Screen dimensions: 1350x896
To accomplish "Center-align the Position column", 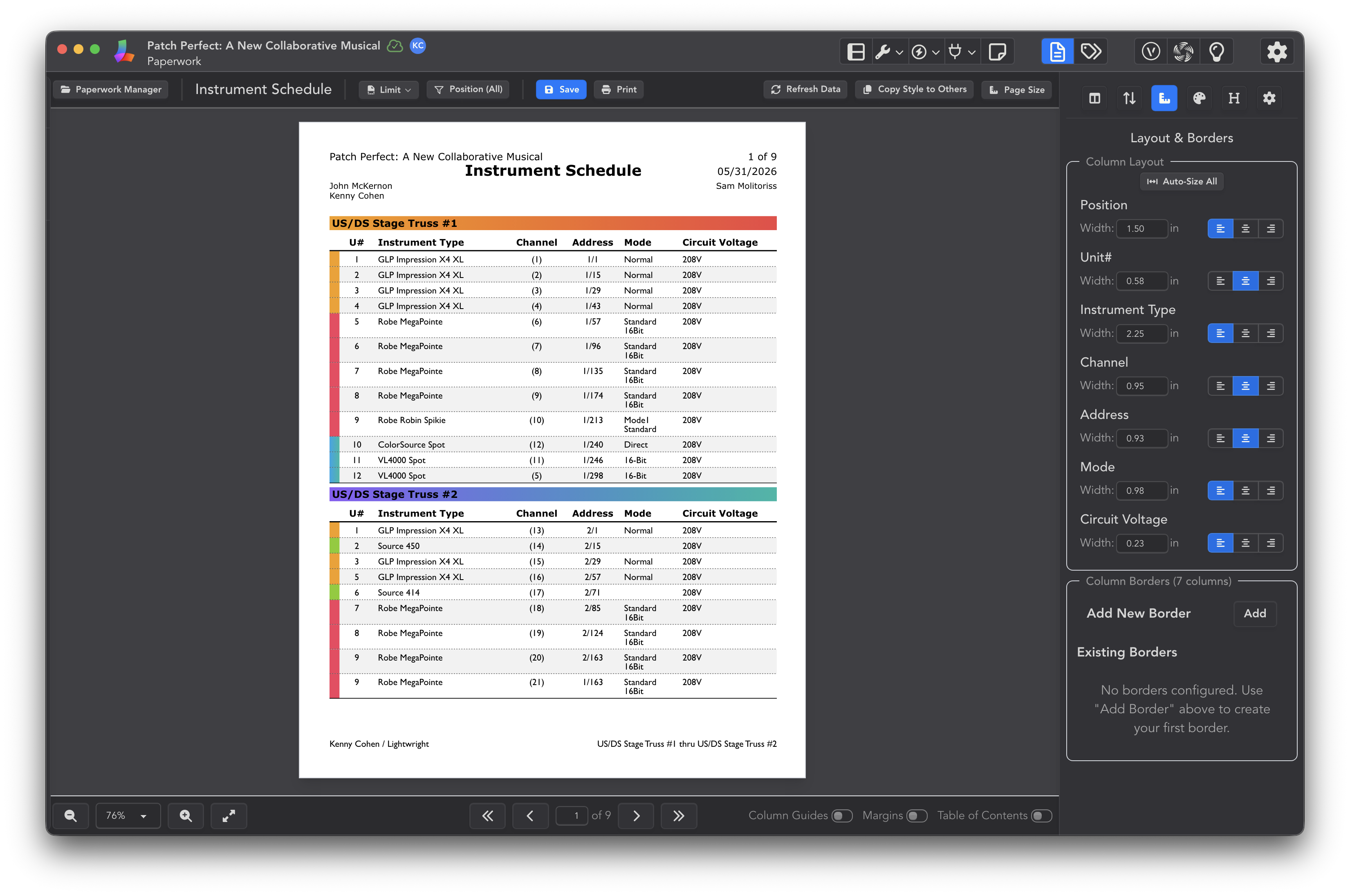I will pyautogui.click(x=1245, y=228).
